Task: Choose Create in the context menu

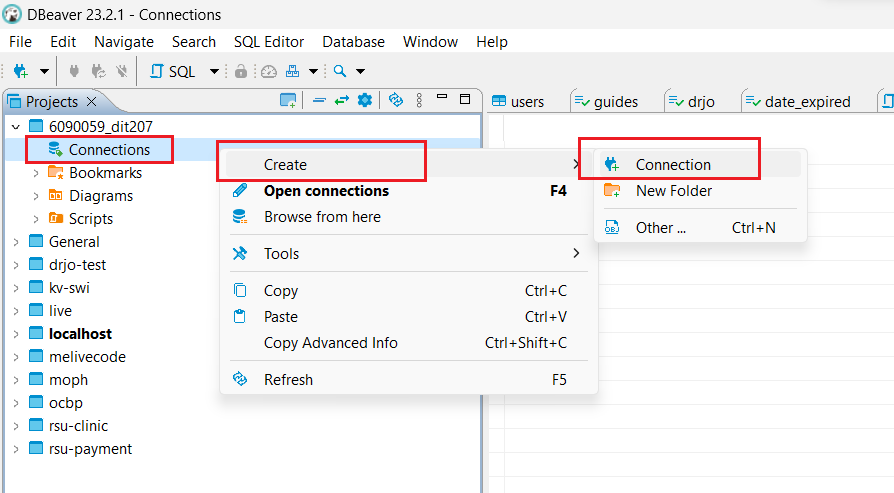Action: (x=407, y=165)
